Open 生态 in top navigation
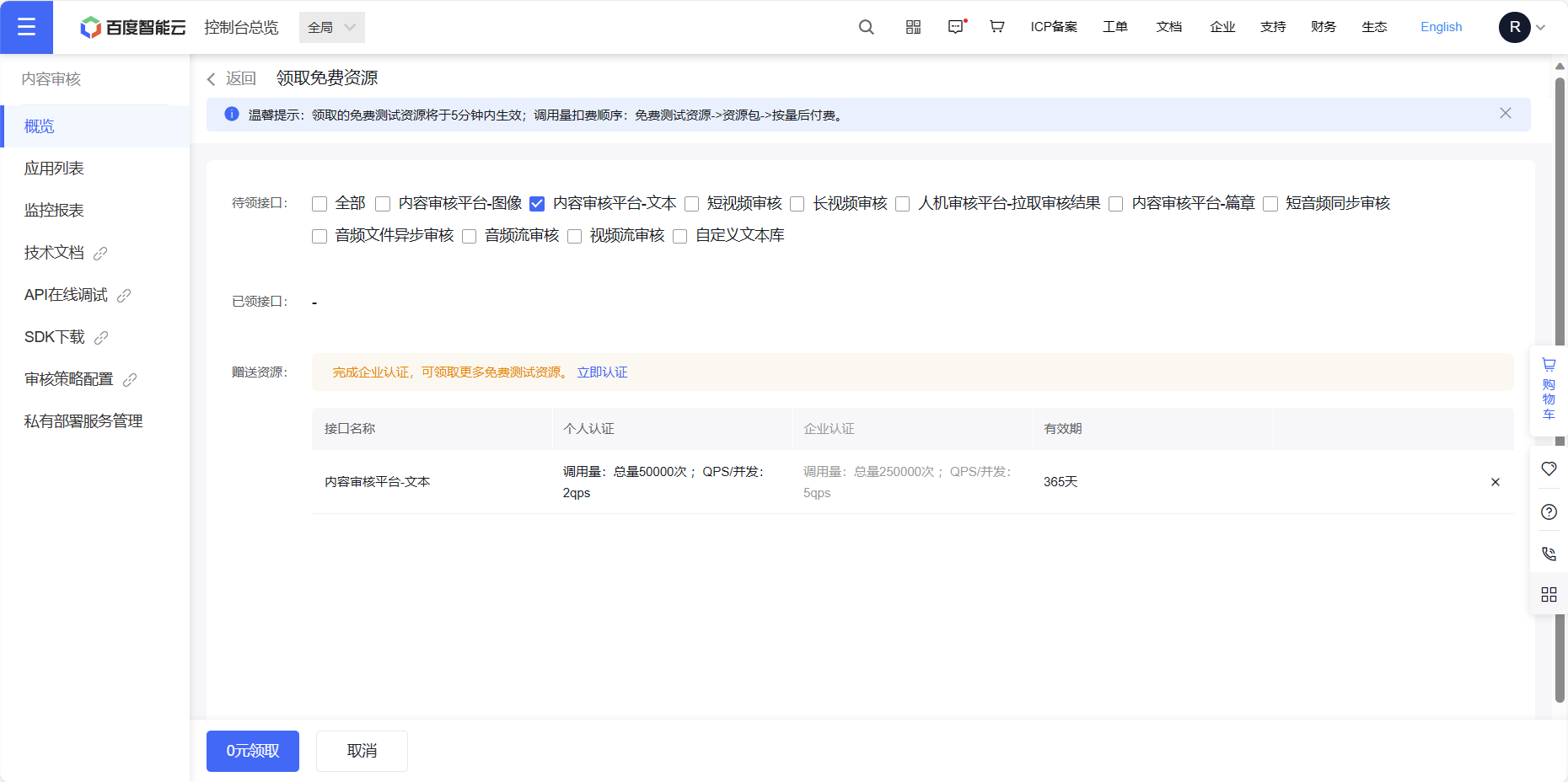Screen dimensions: 1568x782 [1374, 27]
